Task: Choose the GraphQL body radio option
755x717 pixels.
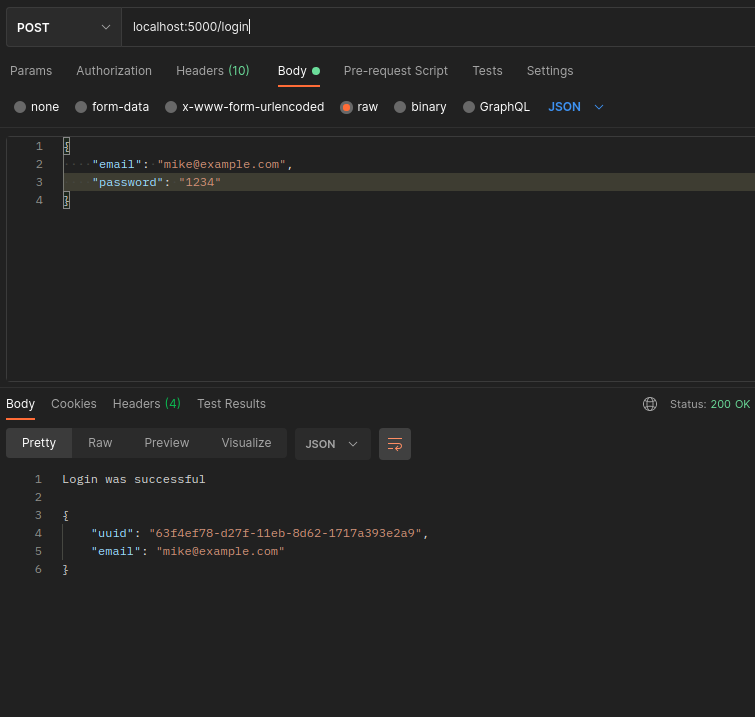Action: tap(469, 107)
